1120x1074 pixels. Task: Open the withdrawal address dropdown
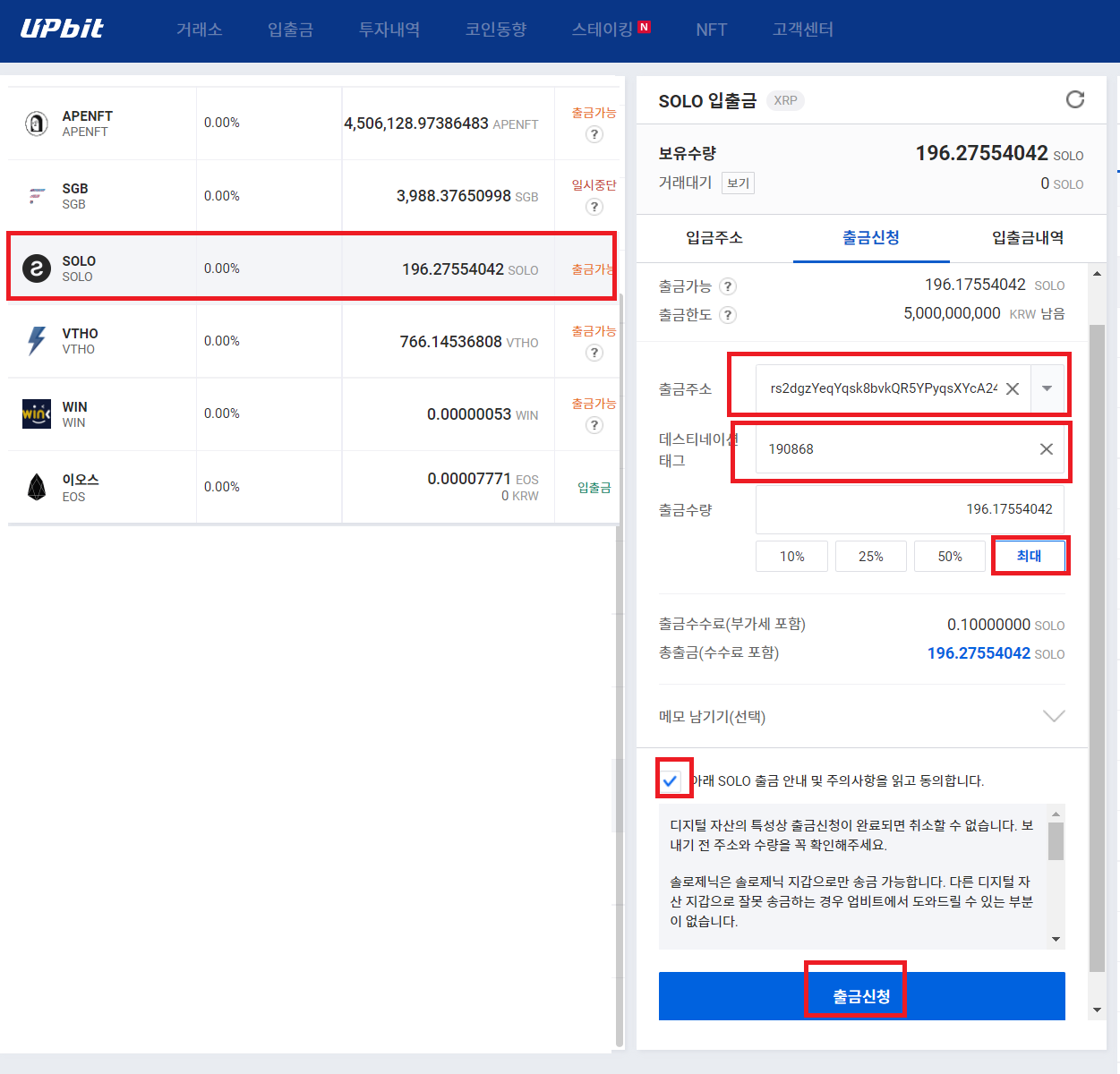pyautogui.click(x=1047, y=388)
